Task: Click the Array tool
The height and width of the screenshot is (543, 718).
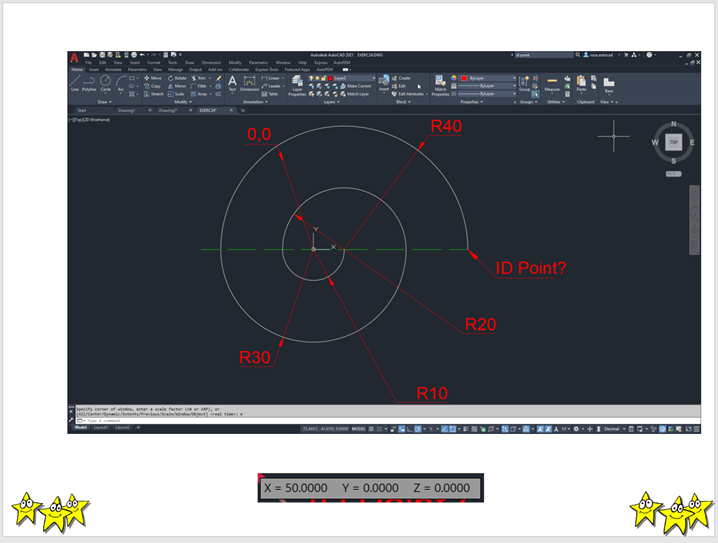Action: point(199,94)
